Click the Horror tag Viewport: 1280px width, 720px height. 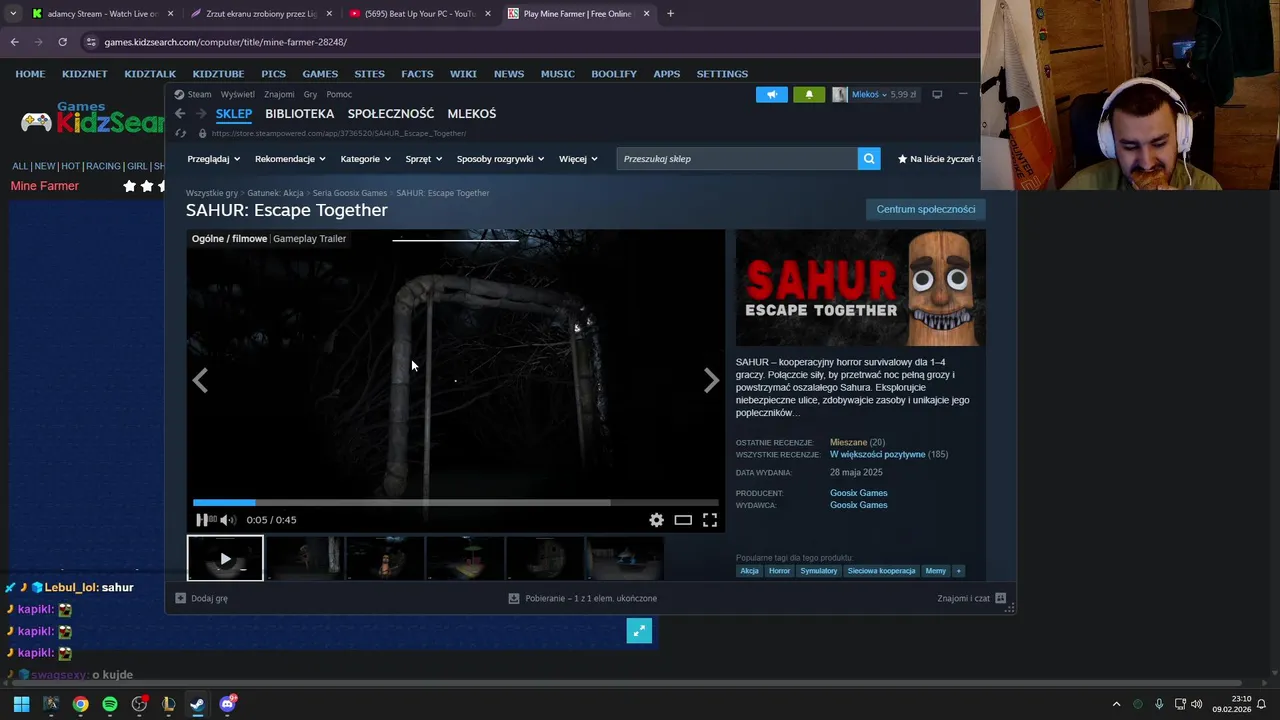click(x=779, y=571)
